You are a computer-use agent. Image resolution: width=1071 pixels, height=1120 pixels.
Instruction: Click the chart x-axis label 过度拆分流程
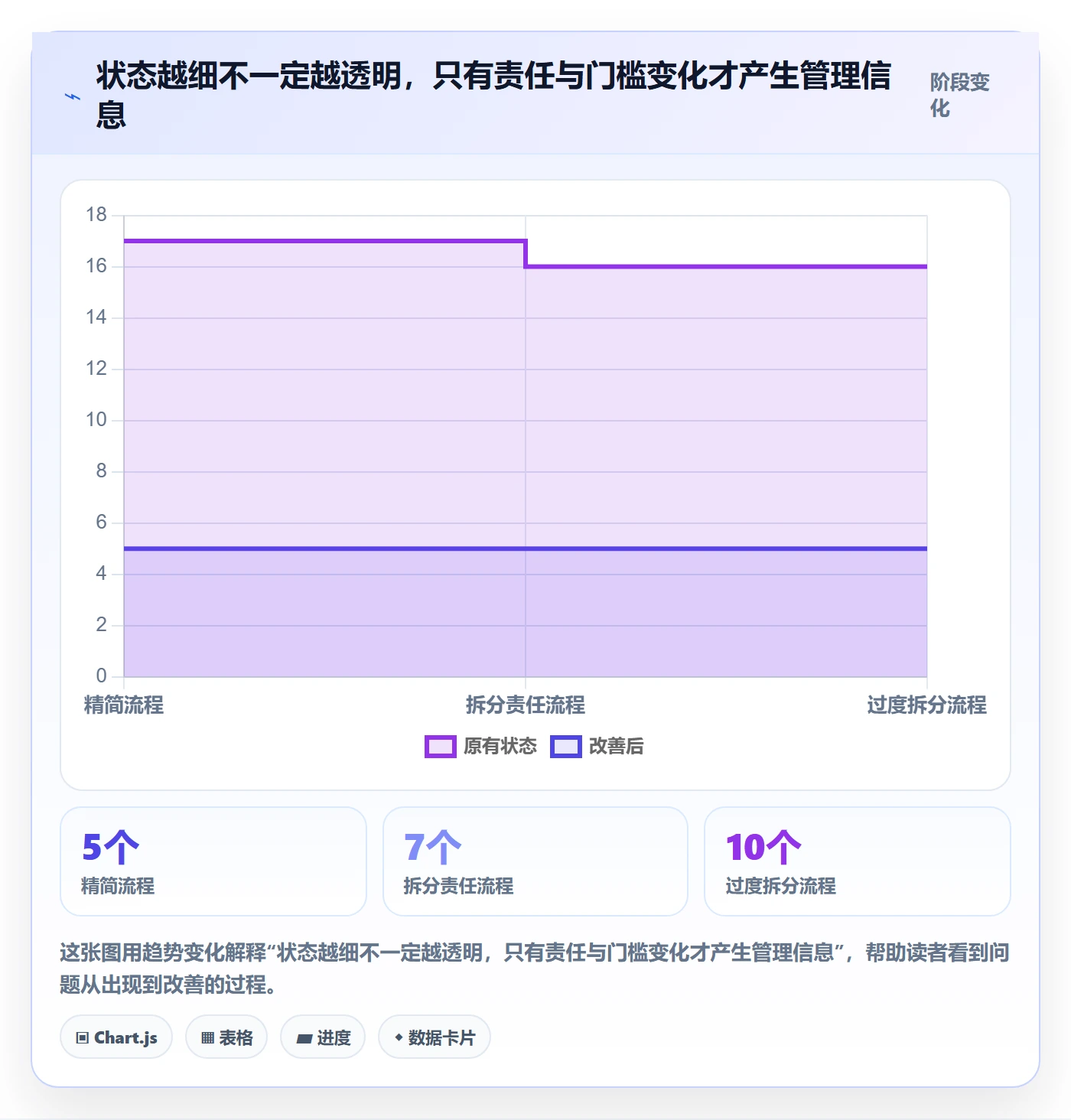927,705
